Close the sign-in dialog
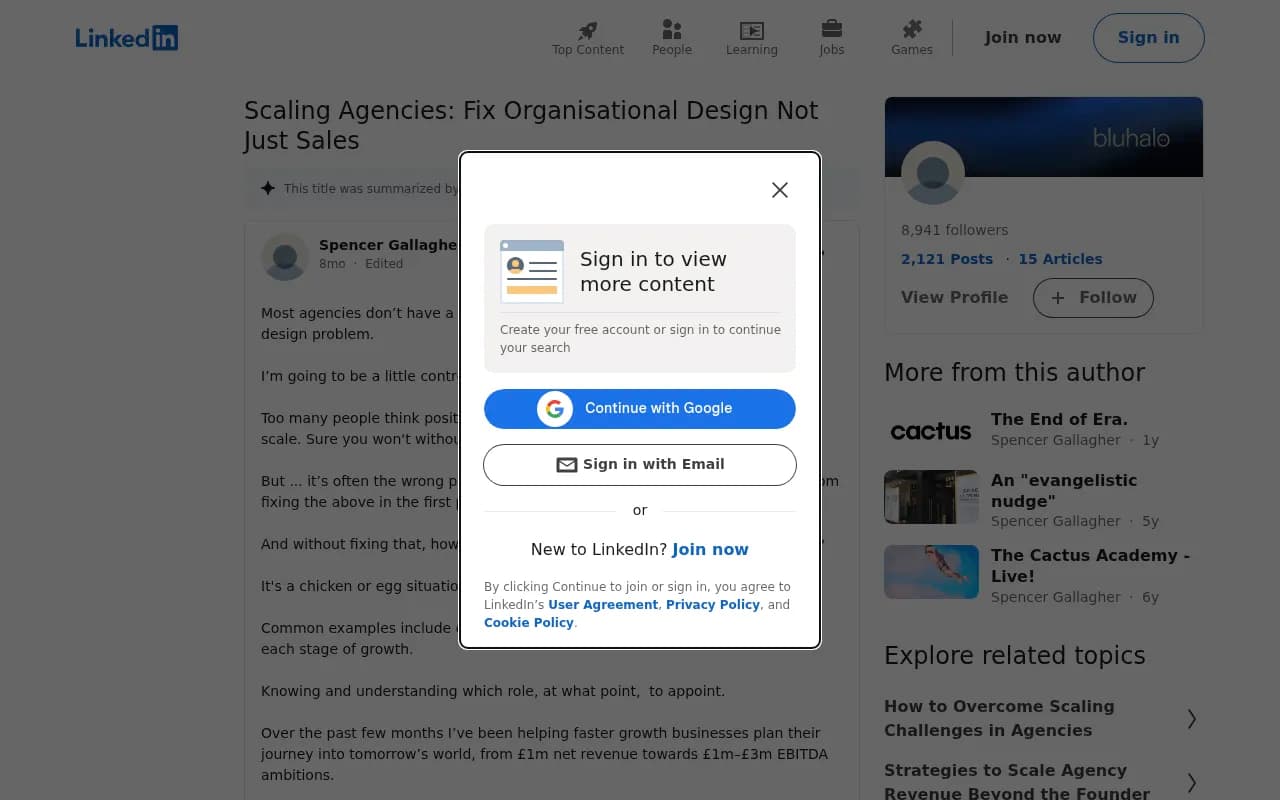Screen dimensions: 1280x800 point(780,190)
